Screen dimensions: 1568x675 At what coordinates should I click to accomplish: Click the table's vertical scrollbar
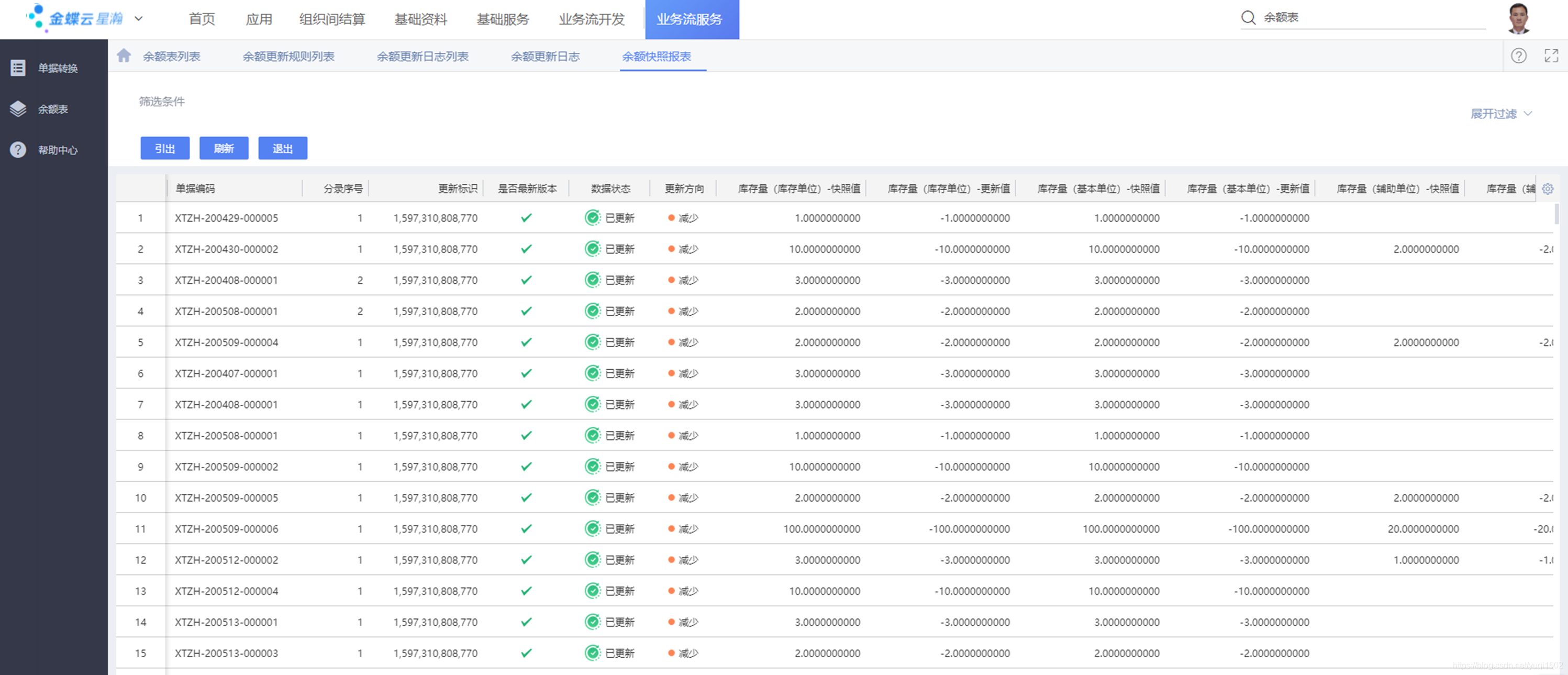pos(1556,214)
